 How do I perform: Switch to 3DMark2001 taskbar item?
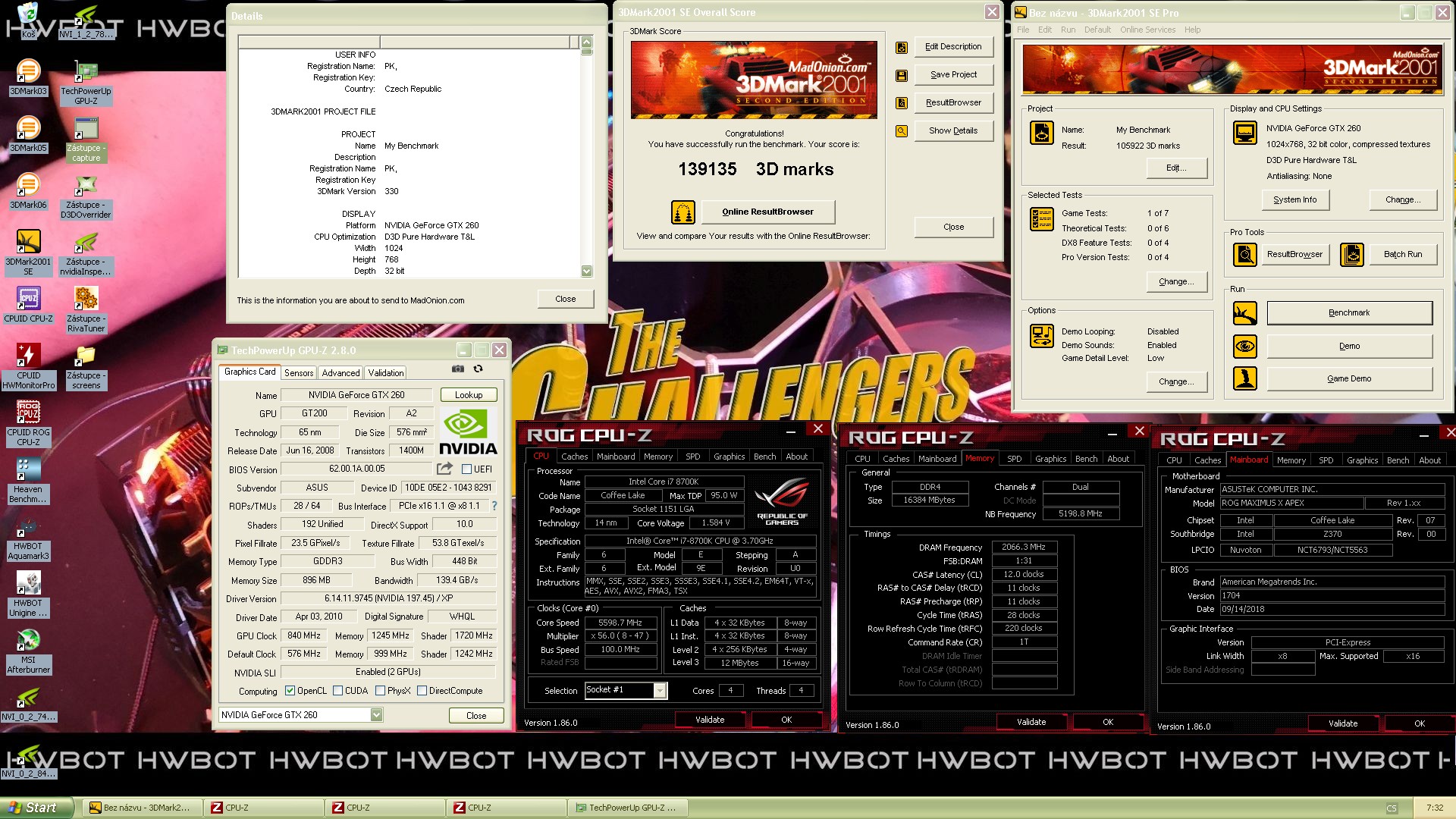click(x=143, y=808)
